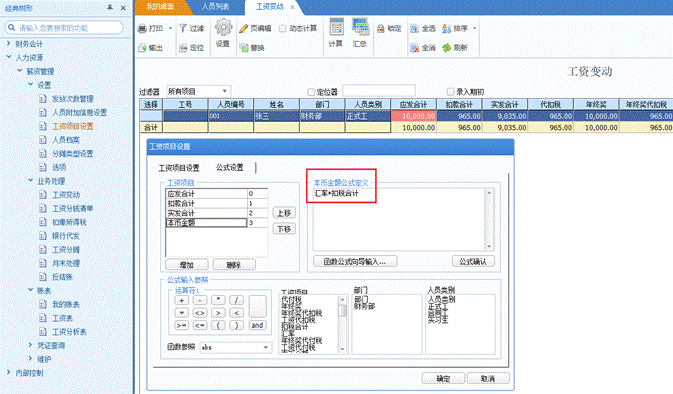The height and width of the screenshot is (394, 673).
Task: Expand the 维护 tree node
Action: pyautogui.click(x=30, y=358)
